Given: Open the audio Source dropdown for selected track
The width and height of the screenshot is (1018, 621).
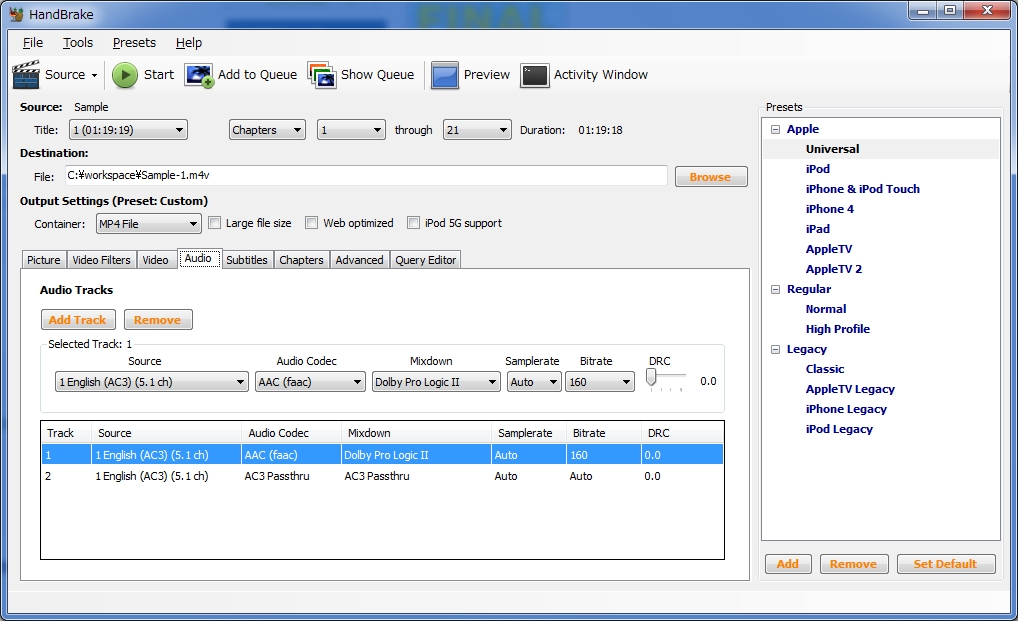Looking at the screenshot, I should (x=151, y=382).
